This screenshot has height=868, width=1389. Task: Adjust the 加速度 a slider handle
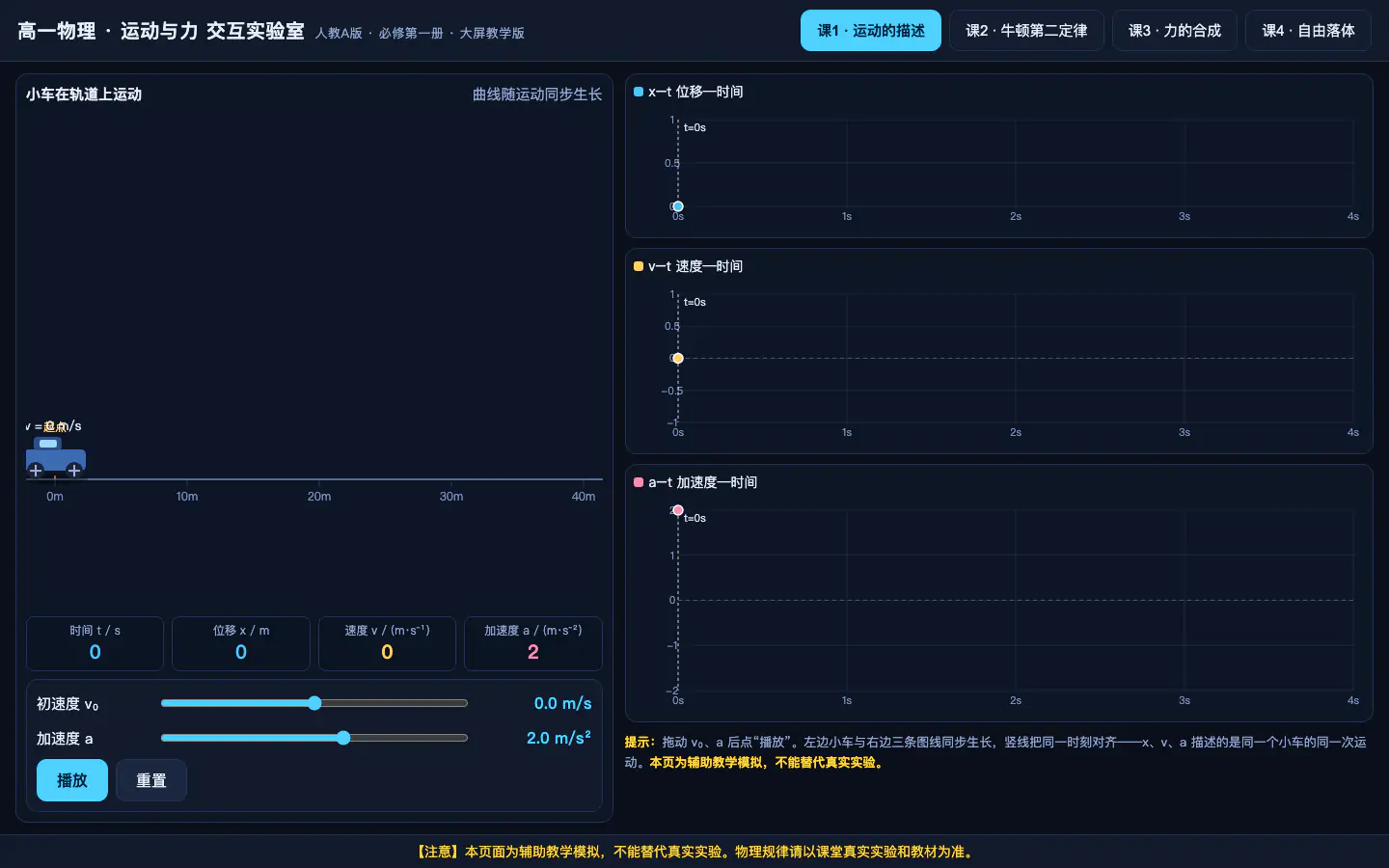343,738
